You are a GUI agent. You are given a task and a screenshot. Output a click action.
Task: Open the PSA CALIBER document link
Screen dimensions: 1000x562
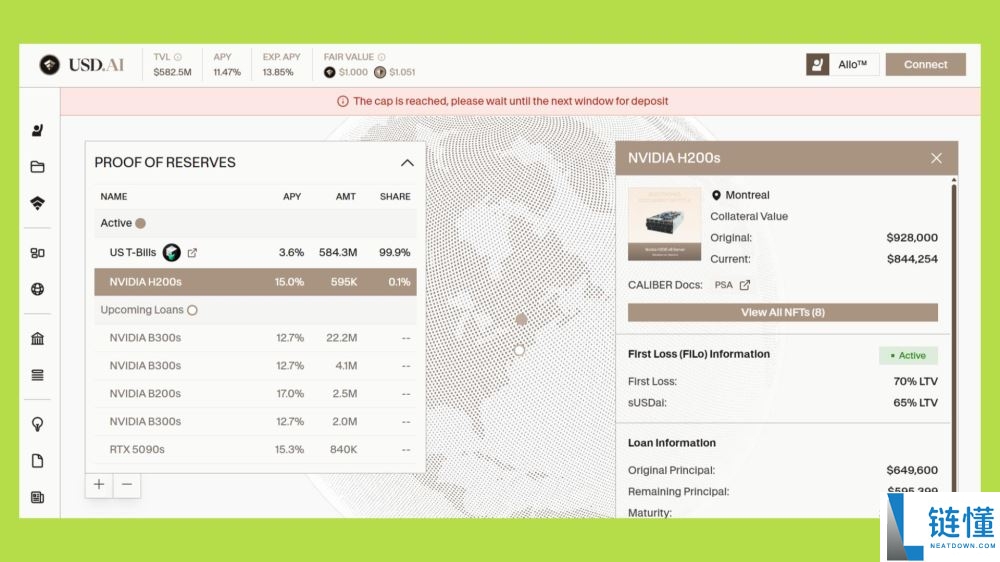(732, 286)
